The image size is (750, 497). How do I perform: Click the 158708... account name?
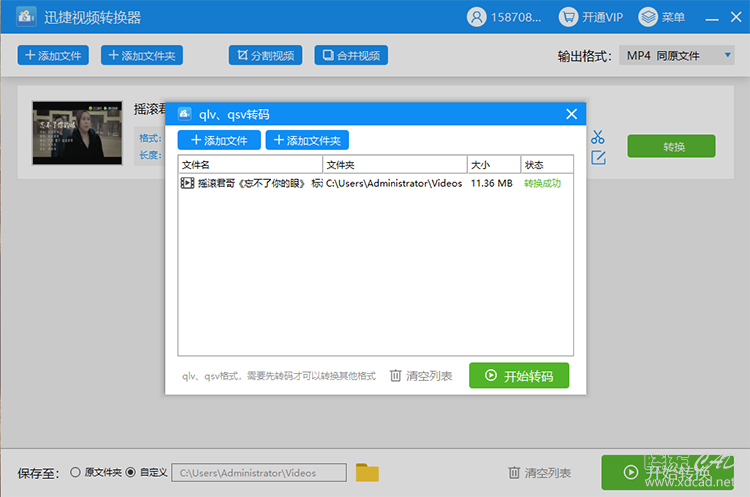pyautogui.click(x=516, y=18)
